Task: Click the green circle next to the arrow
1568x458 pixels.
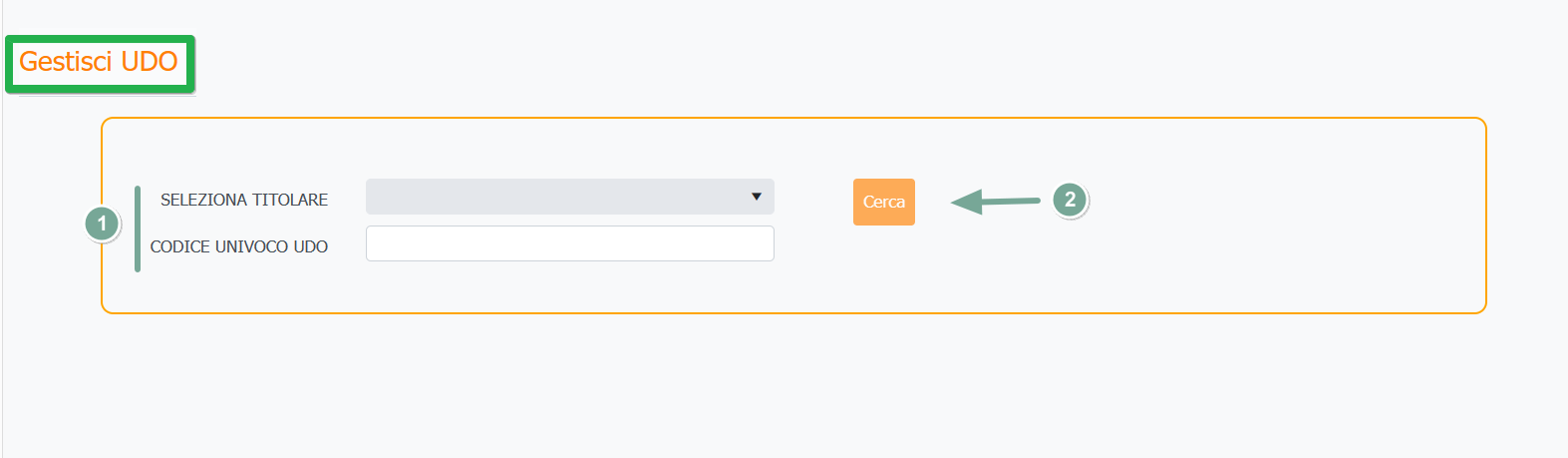Action: (x=1070, y=200)
